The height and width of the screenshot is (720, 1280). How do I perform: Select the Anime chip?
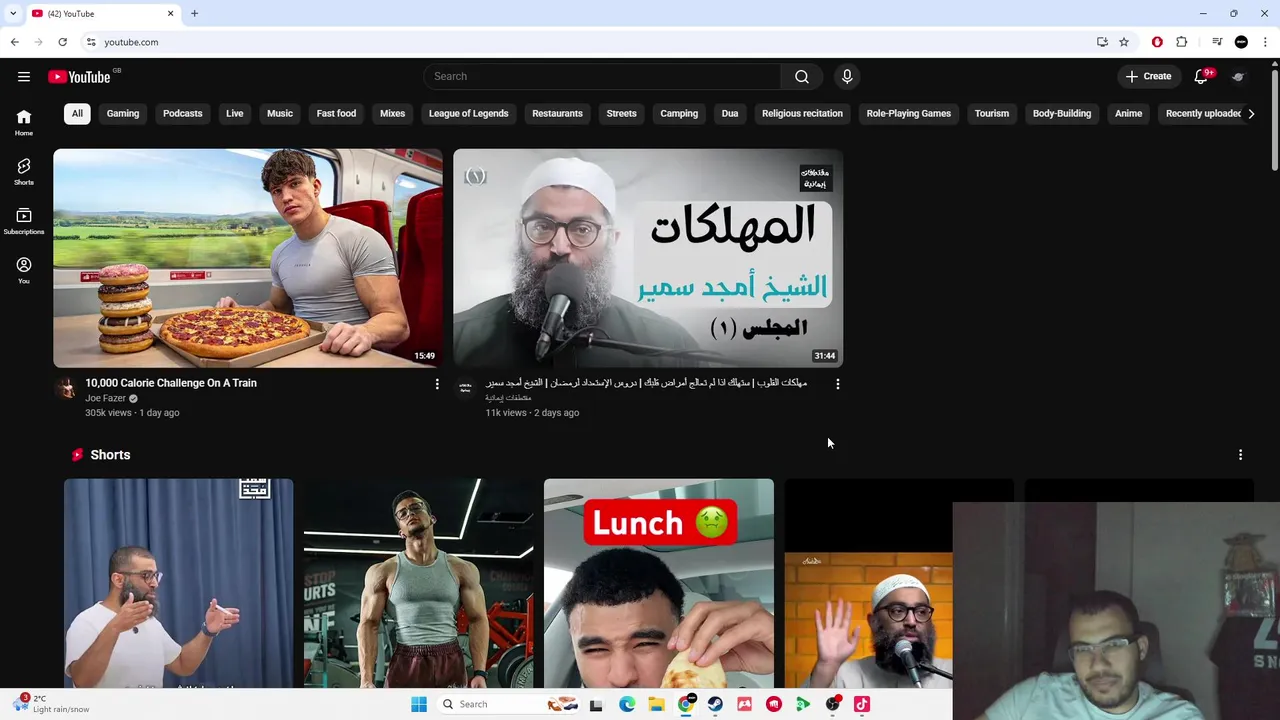(1128, 114)
